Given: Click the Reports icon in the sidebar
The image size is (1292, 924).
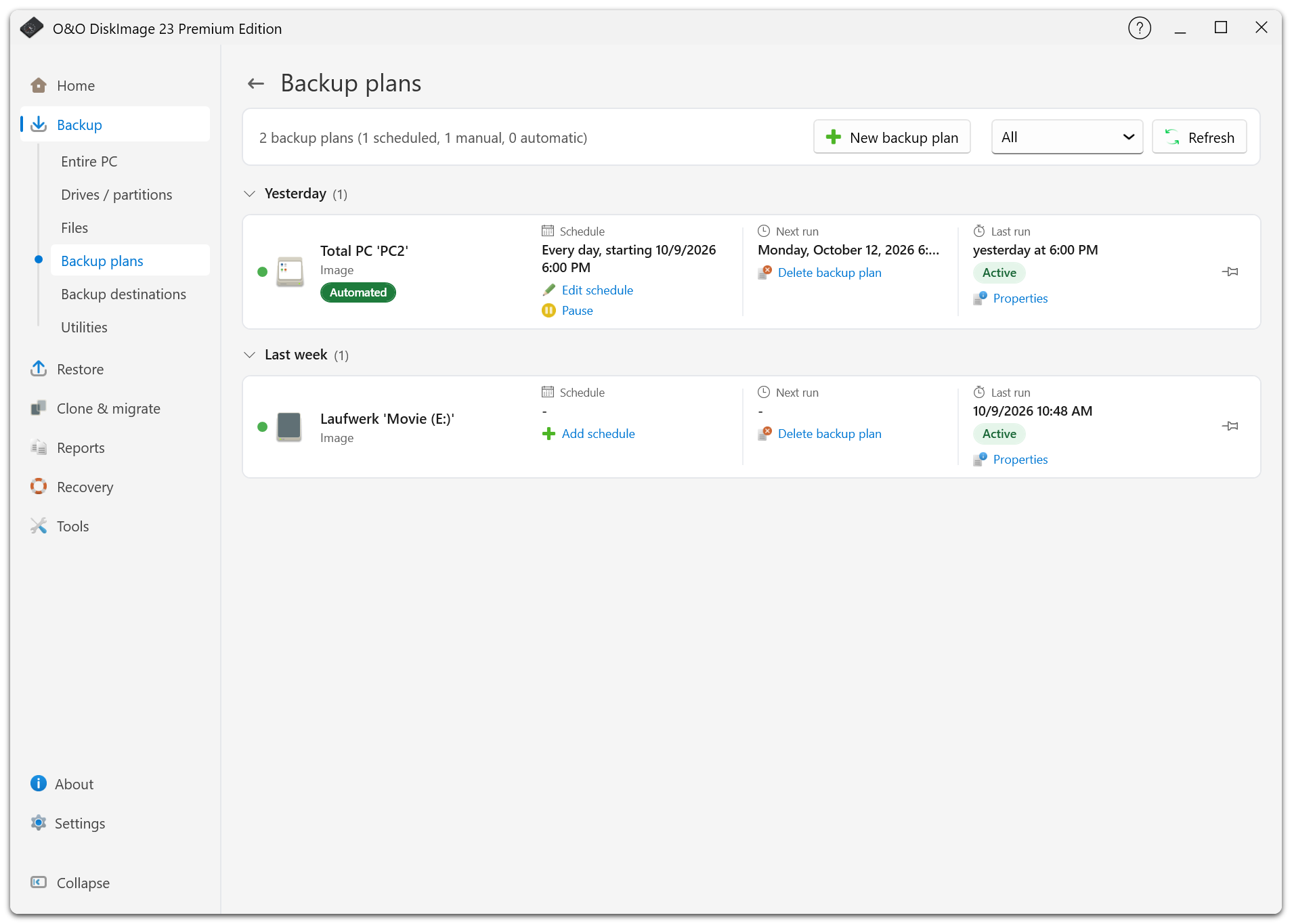Looking at the screenshot, I should tap(39, 447).
